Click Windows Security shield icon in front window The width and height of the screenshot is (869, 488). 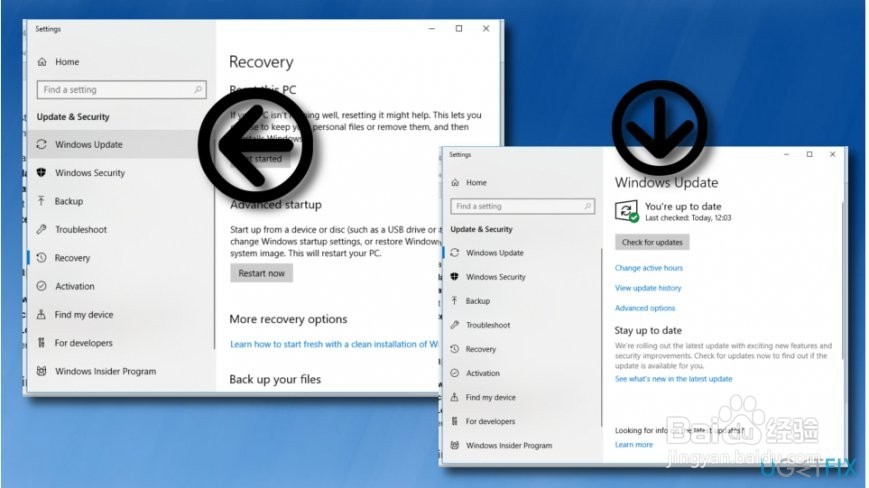click(454, 276)
